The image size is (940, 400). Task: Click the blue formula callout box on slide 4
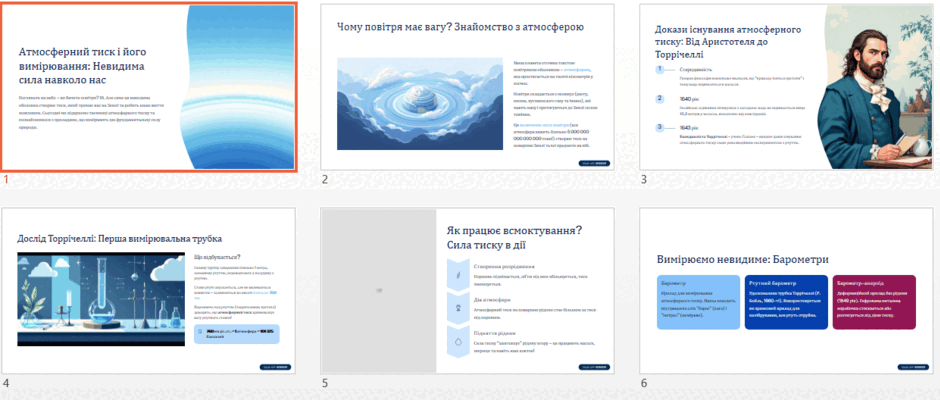[237, 334]
